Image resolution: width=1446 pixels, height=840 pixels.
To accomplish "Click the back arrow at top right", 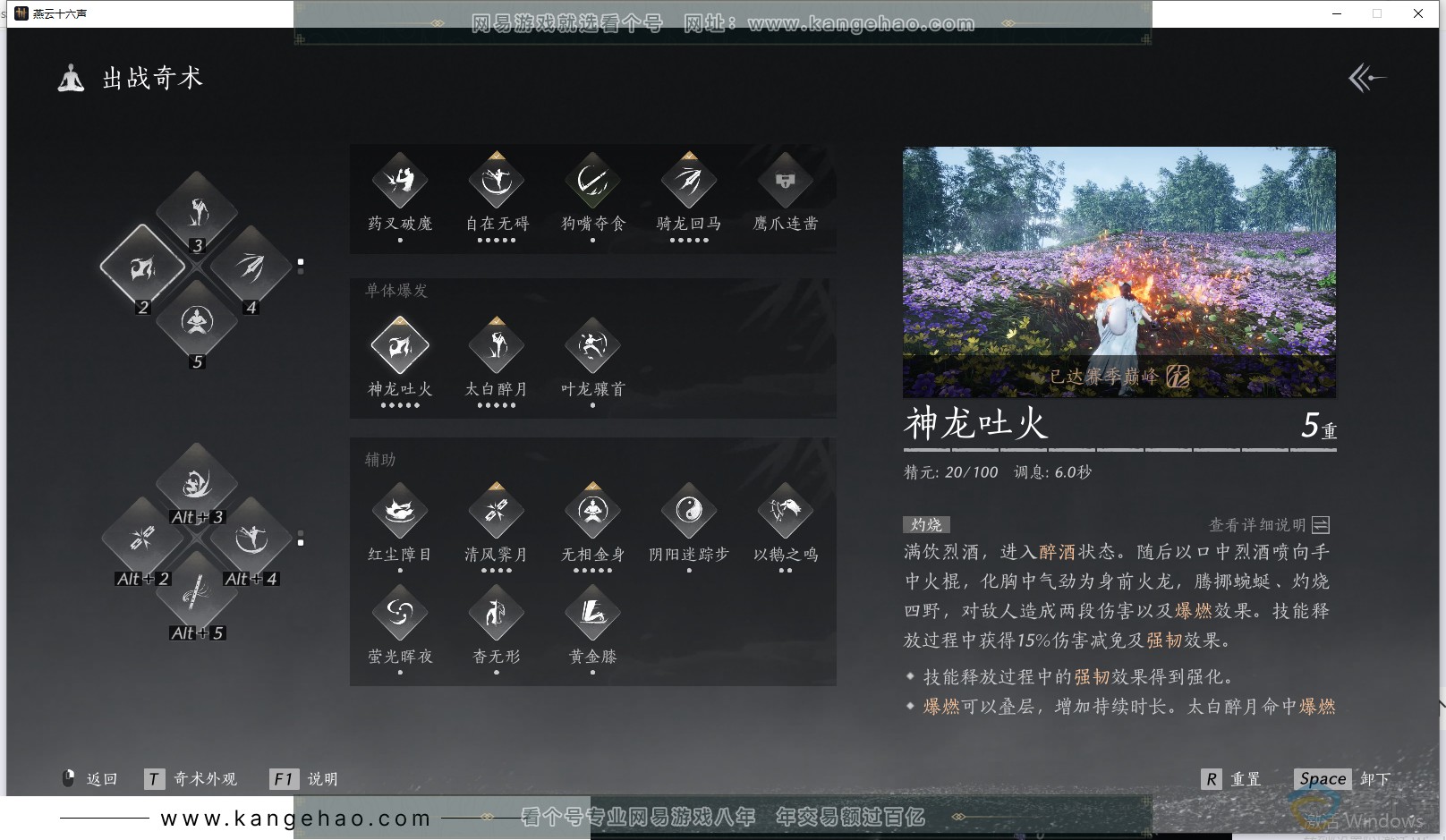I will [1366, 78].
